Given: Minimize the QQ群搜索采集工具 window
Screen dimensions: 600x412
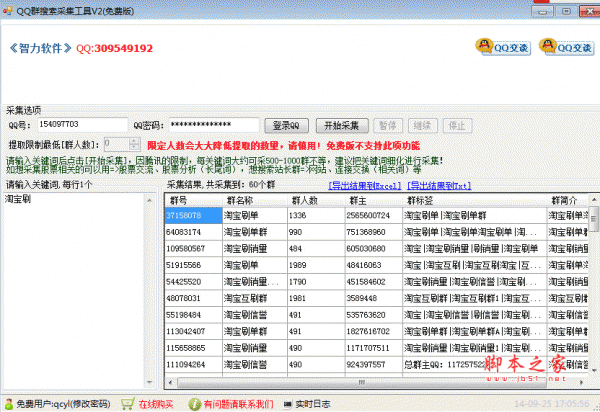Looking at the screenshot, I should tap(542, 11).
